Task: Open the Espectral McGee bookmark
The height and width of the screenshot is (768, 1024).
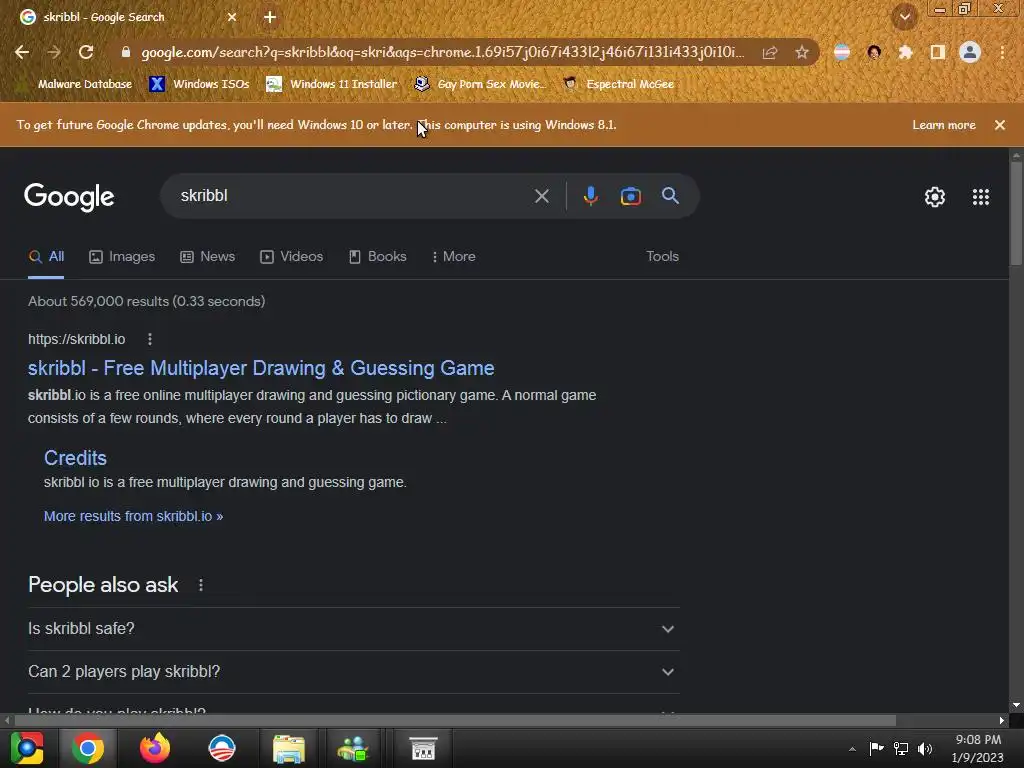Action: coord(618,84)
